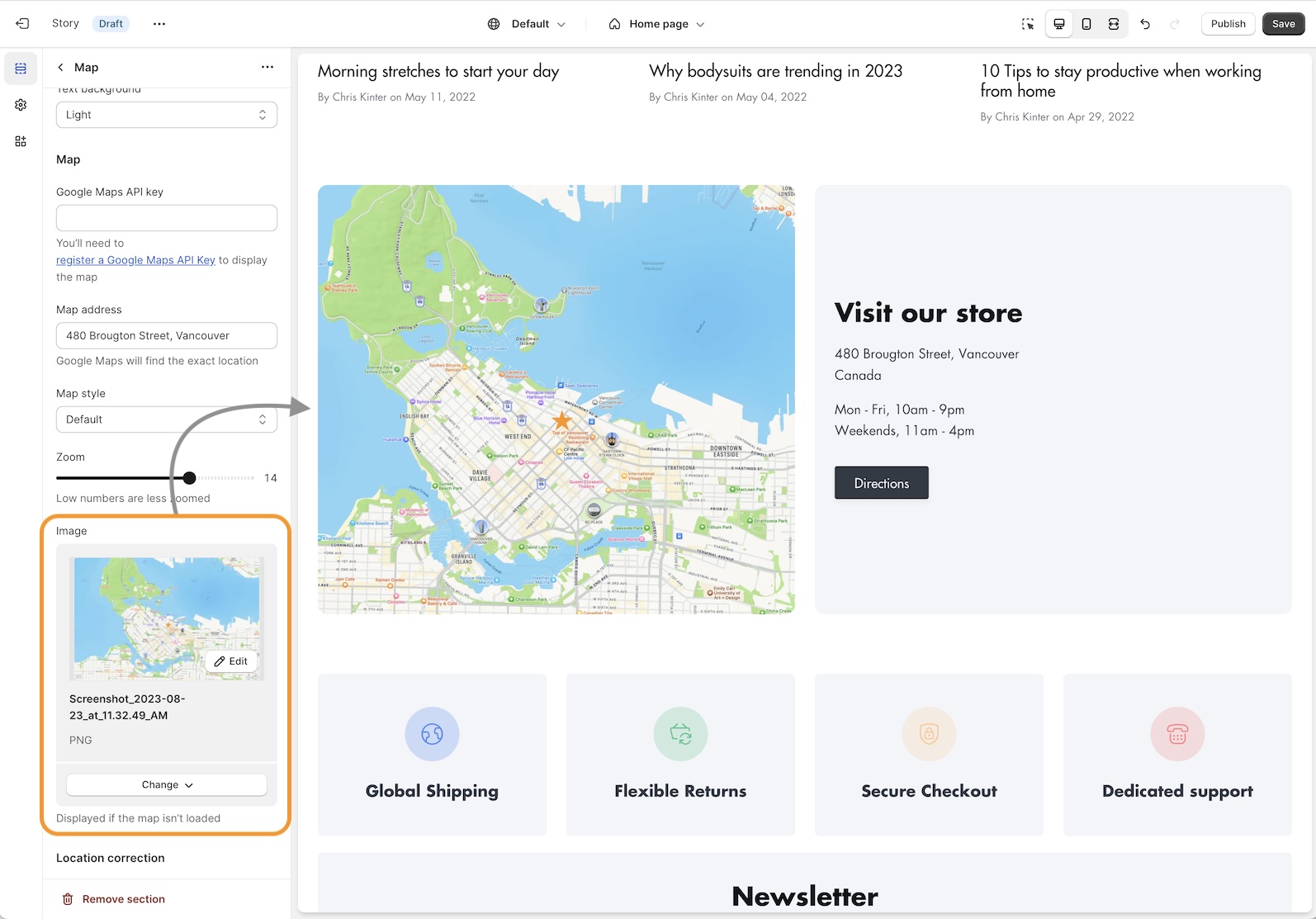Undo the last change

tap(1145, 24)
